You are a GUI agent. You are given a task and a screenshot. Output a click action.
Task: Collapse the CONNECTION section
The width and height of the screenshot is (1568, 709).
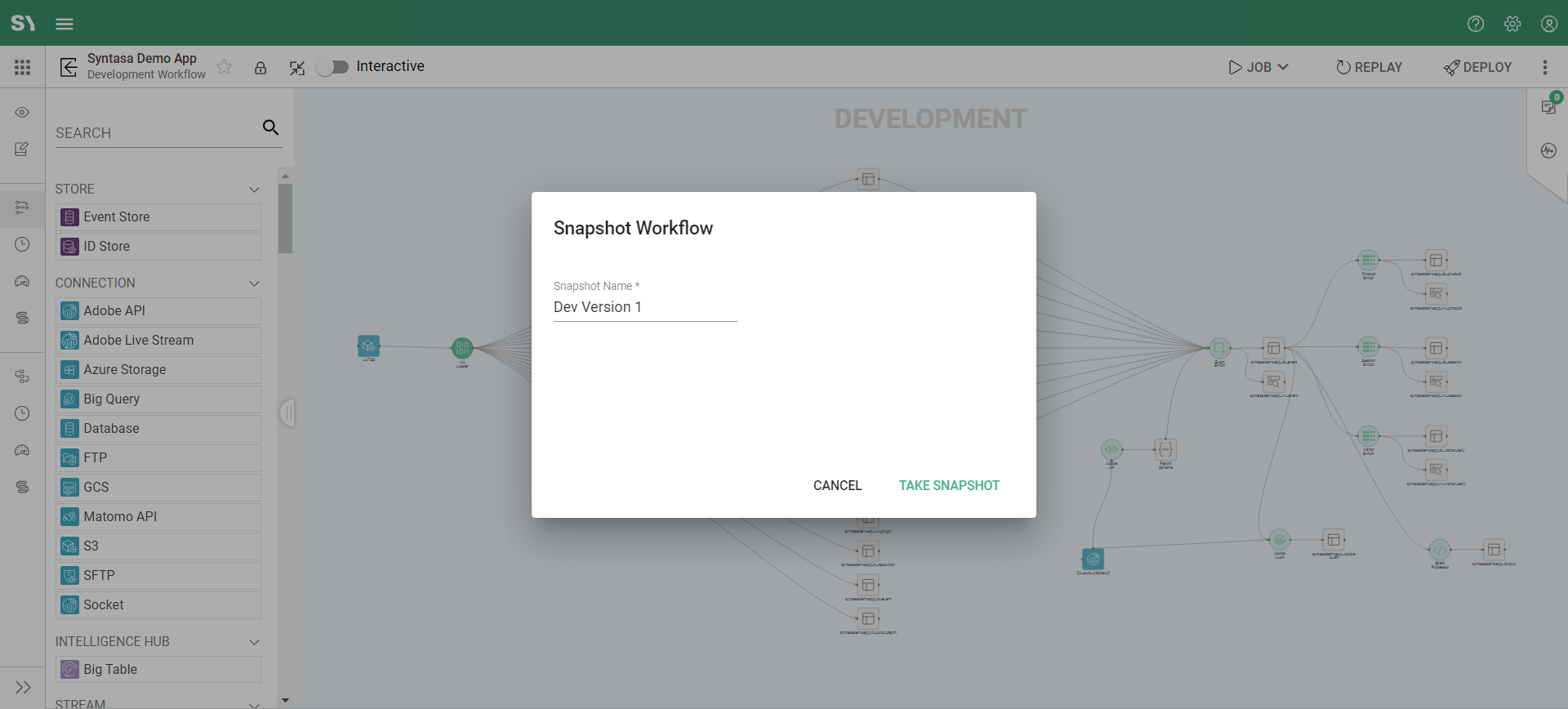[254, 283]
